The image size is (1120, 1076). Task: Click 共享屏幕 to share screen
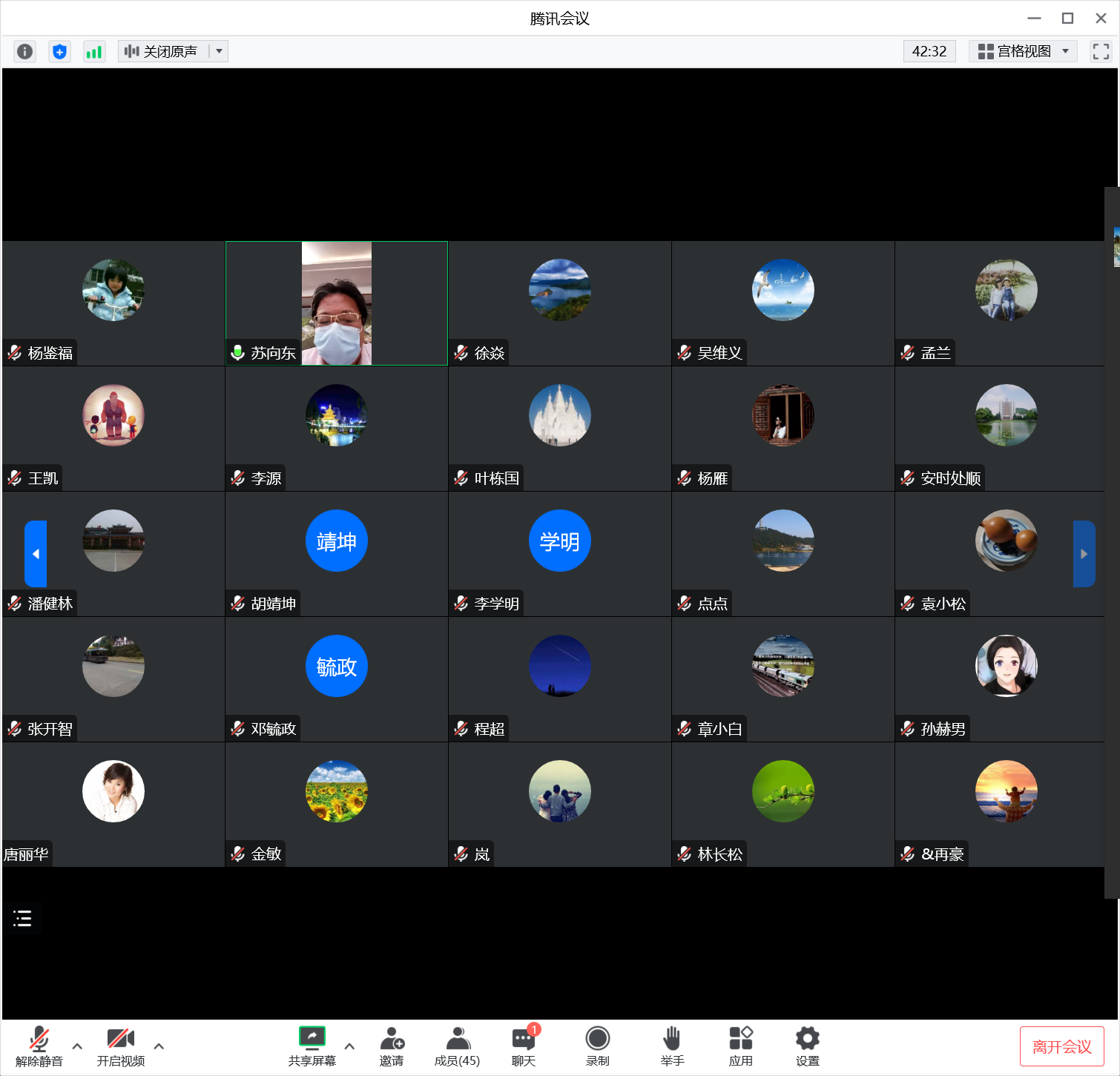[312, 1046]
